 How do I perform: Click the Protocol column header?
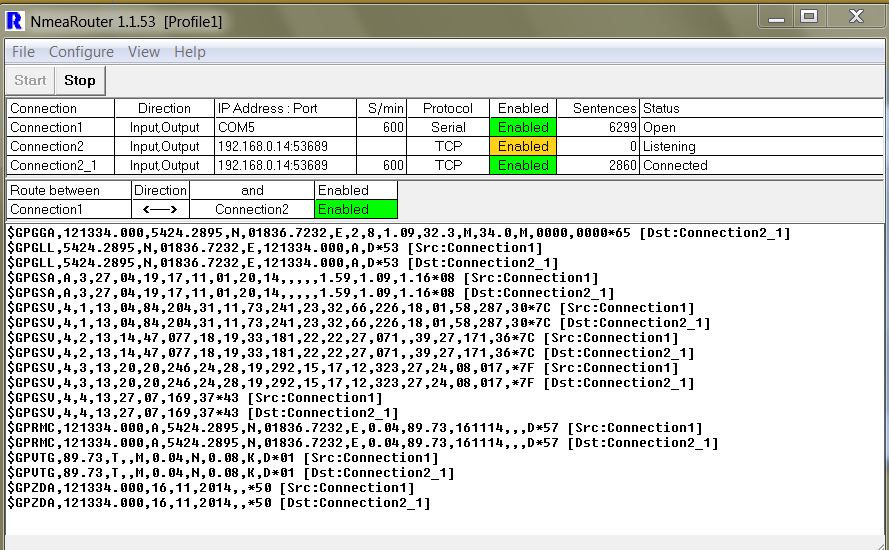(x=448, y=108)
